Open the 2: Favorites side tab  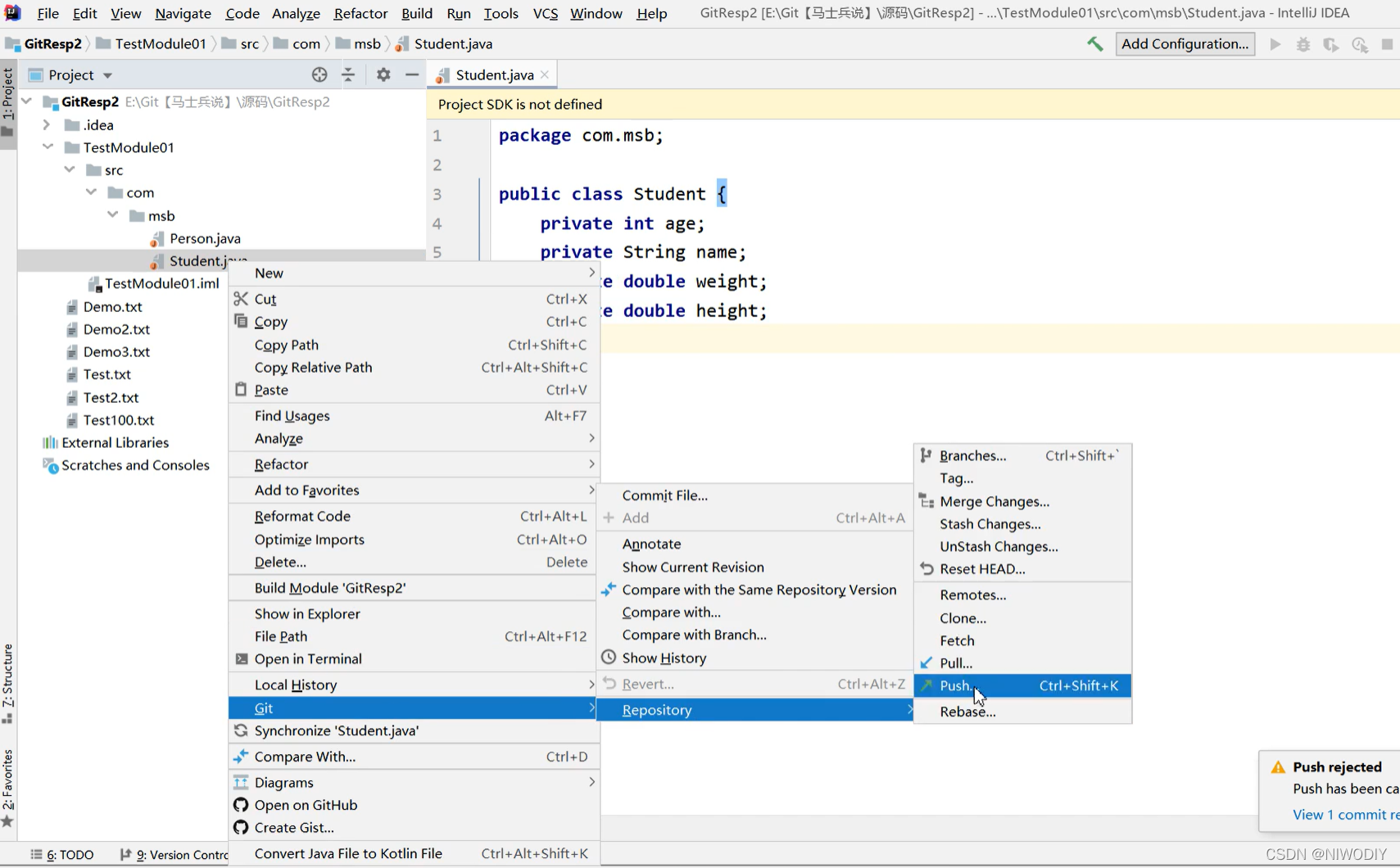[x=8, y=788]
